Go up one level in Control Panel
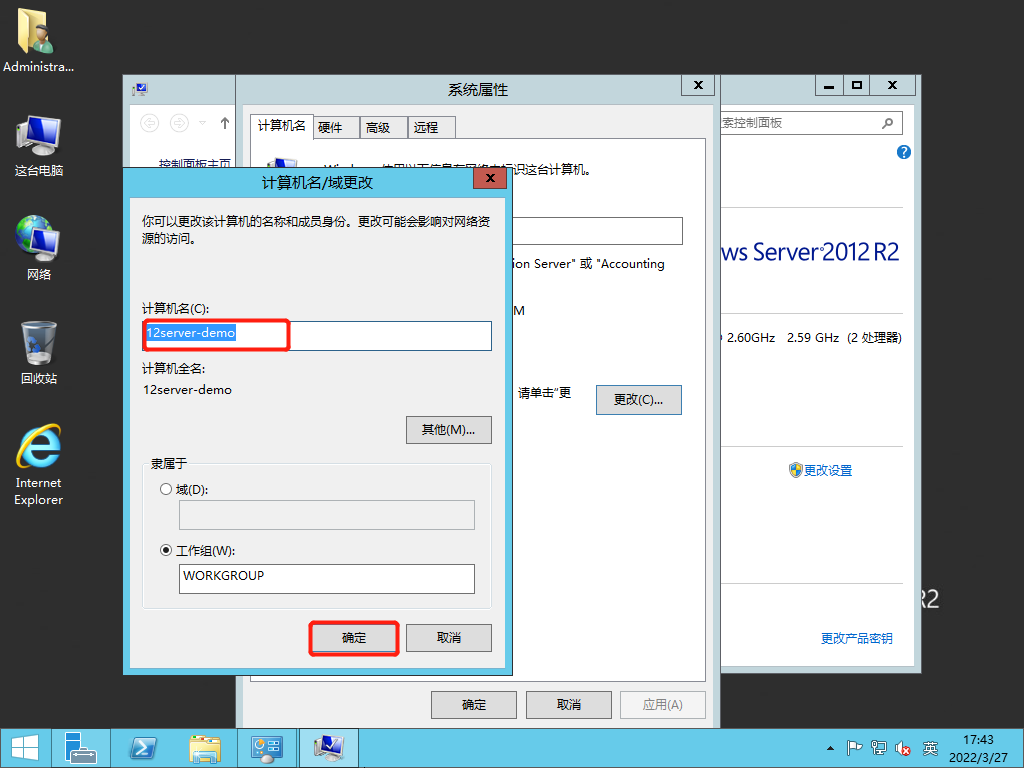Viewport: 1024px width, 768px height. pyautogui.click(x=225, y=123)
